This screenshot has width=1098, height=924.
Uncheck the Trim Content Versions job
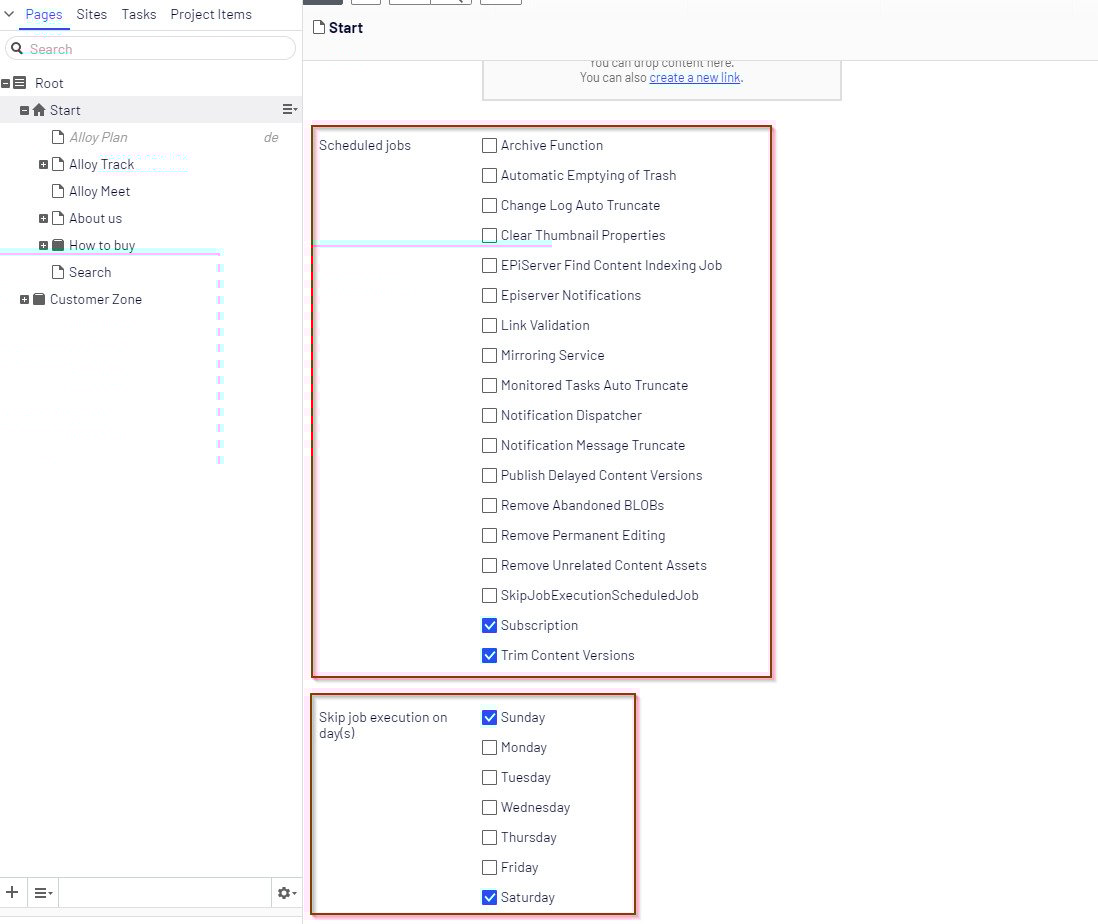[489, 655]
